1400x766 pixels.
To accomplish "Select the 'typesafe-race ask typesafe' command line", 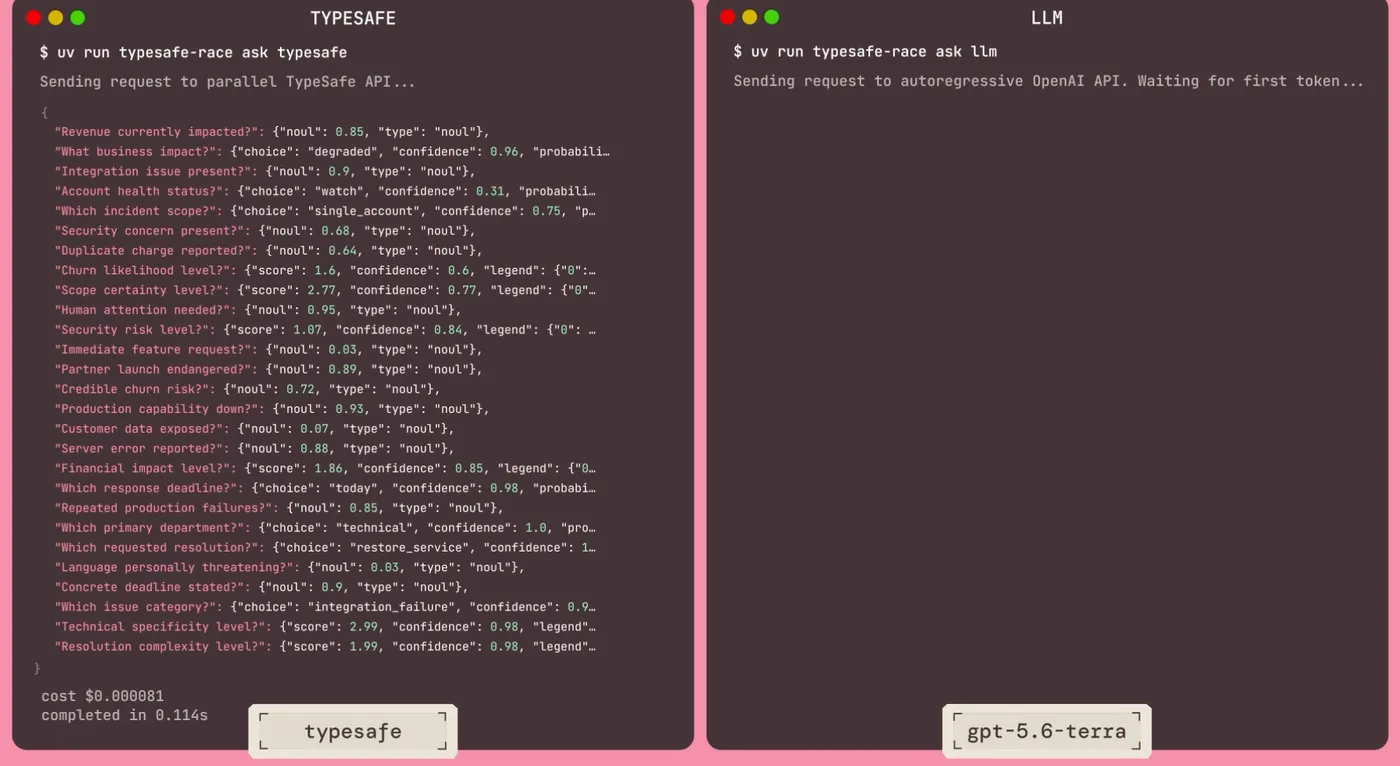I will 194,52.
